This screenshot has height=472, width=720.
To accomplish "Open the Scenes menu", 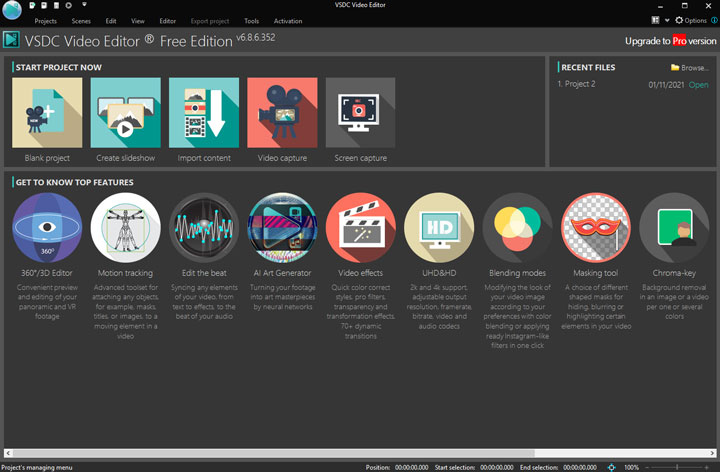I will (x=81, y=21).
